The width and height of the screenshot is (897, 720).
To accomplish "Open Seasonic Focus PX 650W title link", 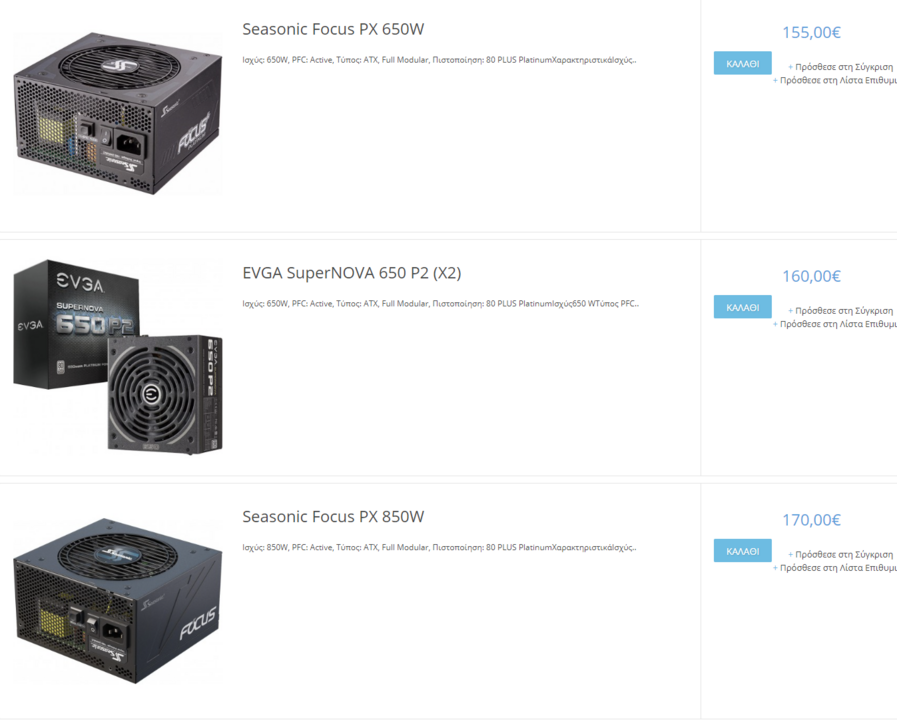I will click(333, 29).
